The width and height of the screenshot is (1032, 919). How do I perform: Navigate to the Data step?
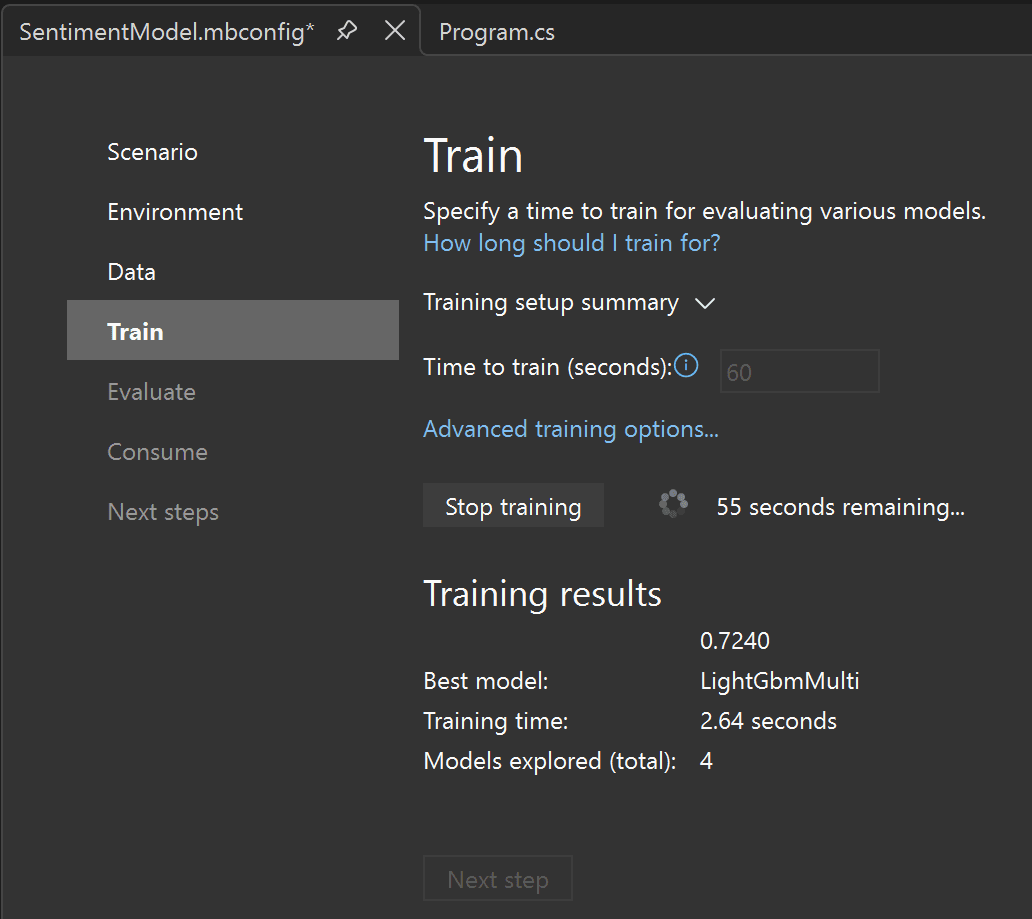(131, 272)
